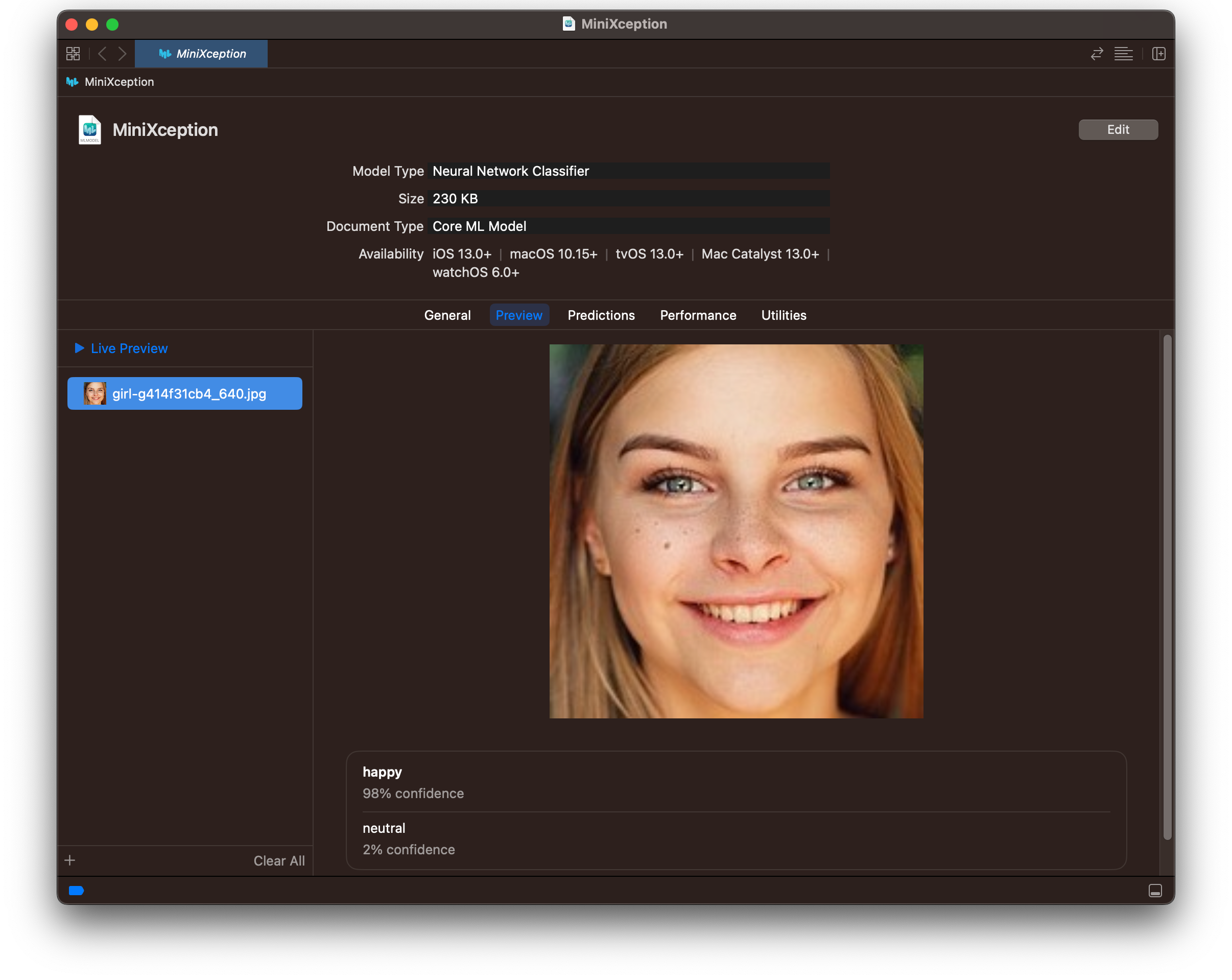Click MiniXception in the breadcrumb path bar
The width and height of the screenshot is (1232, 980).
coord(119,82)
